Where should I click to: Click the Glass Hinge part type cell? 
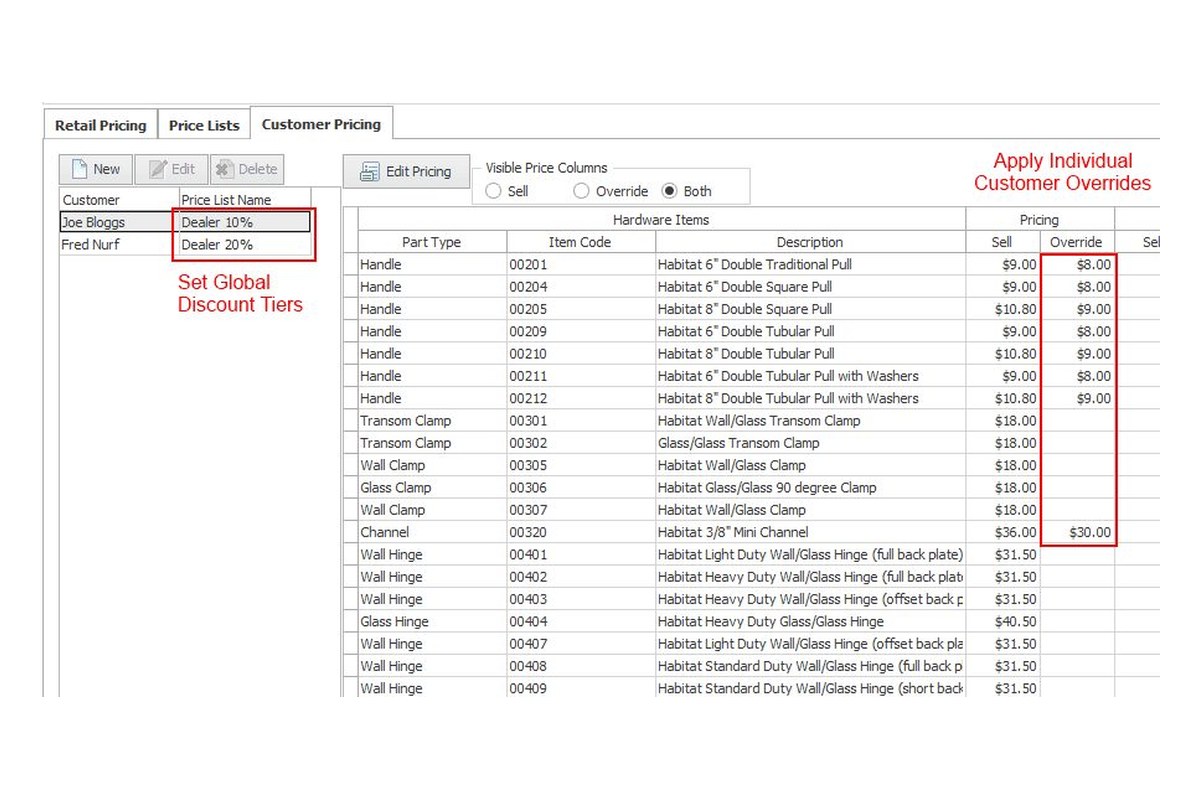(432, 621)
